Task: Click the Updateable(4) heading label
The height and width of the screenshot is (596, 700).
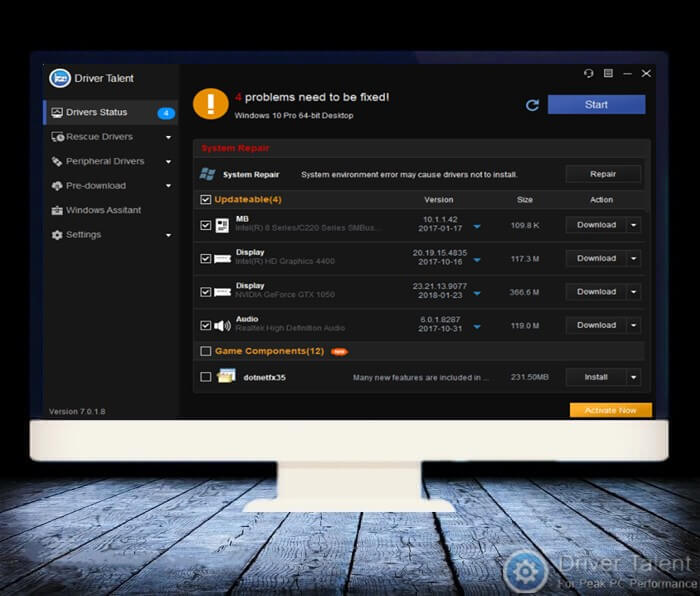Action: pyautogui.click(x=248, y=200)
